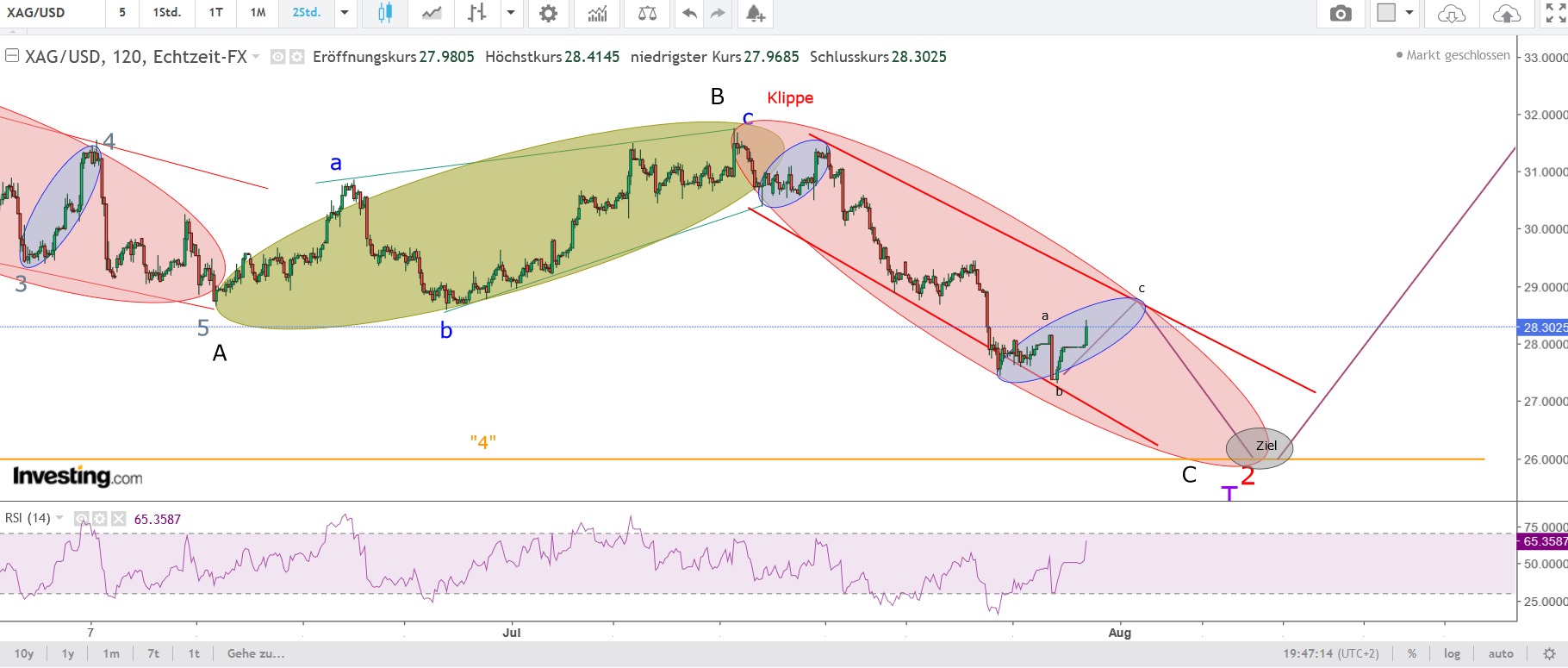
Task: Select the black wave label B
Action: [718, 97]
